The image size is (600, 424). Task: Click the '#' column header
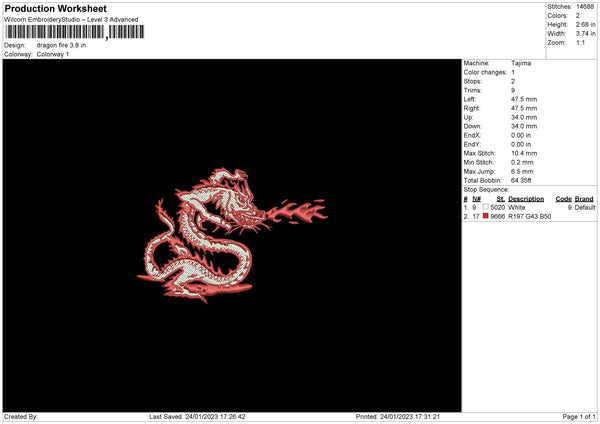[x=465, y=199]
